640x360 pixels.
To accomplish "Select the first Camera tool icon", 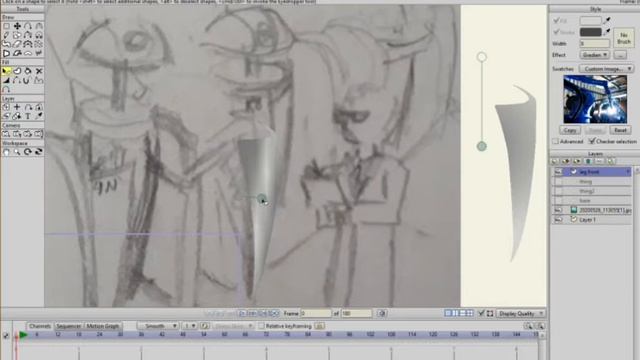I will (6, 134).
